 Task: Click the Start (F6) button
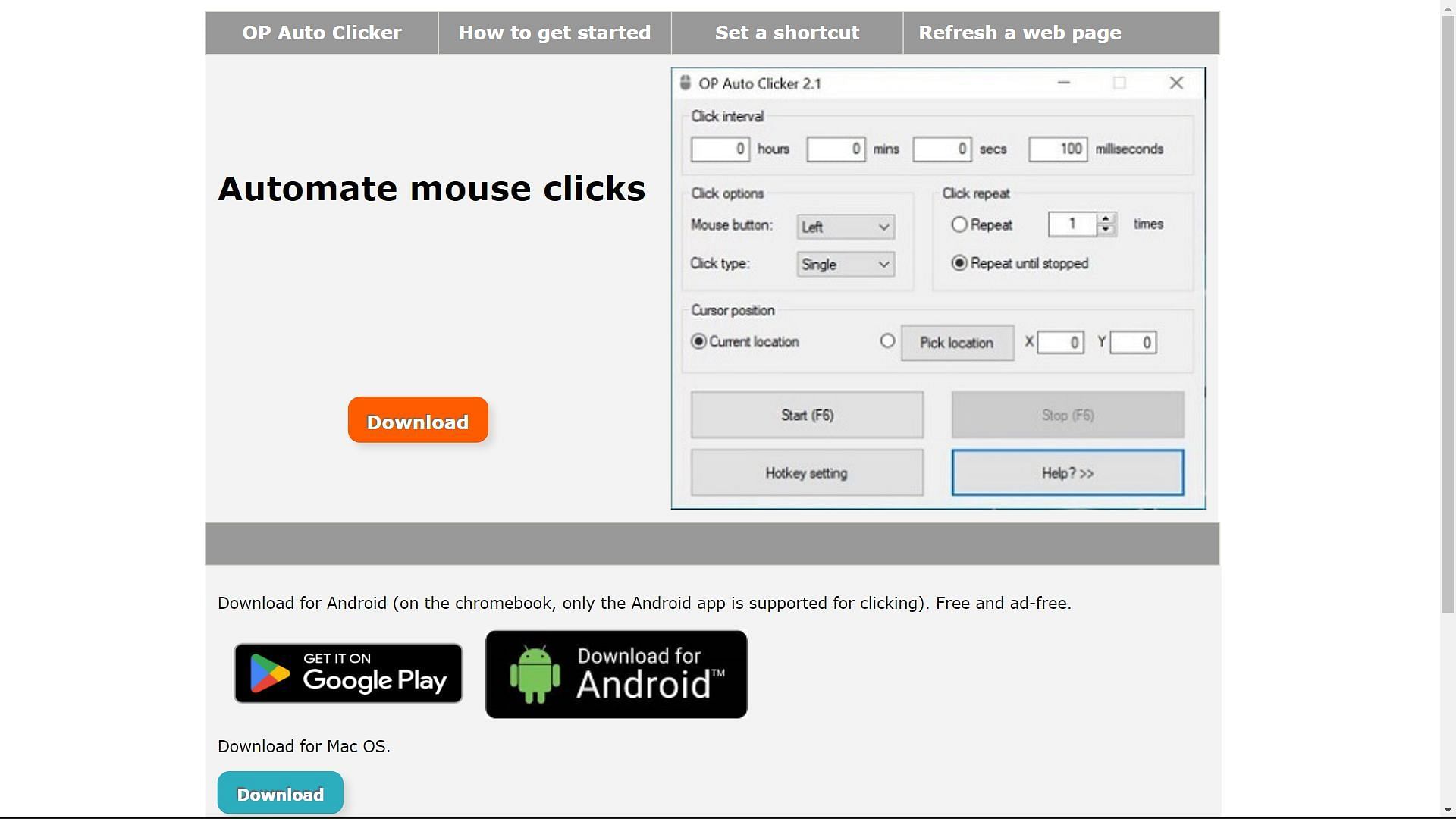[806, 414]
